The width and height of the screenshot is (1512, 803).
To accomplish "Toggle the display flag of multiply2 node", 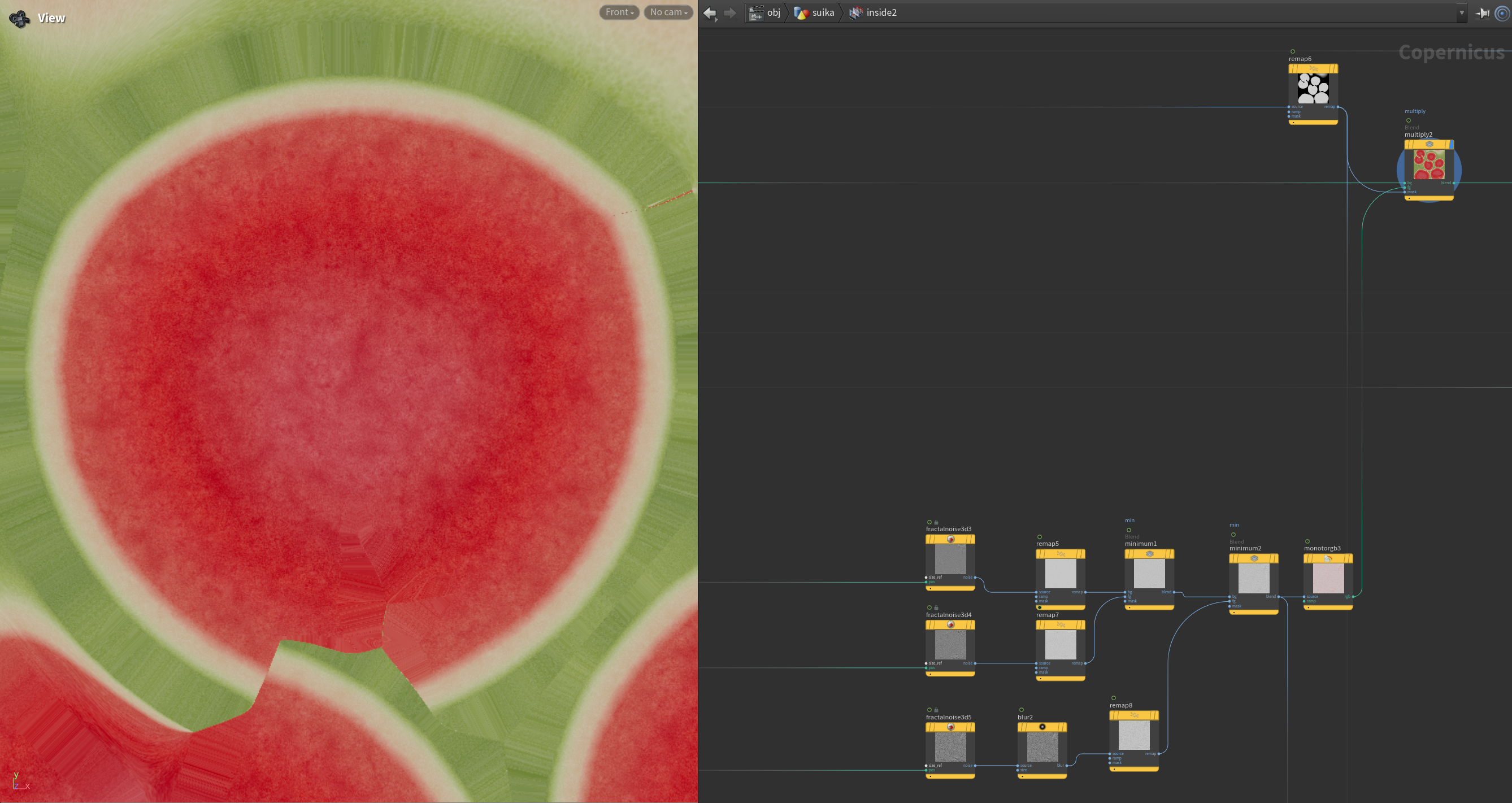I will coord(1450,145).
